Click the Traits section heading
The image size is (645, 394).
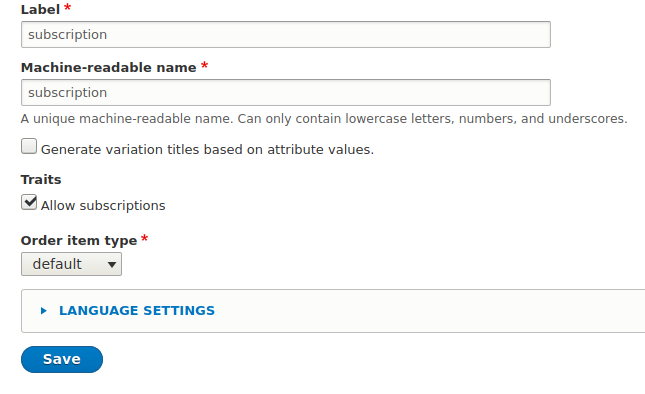pyautogui.click(x=41, y=180)
